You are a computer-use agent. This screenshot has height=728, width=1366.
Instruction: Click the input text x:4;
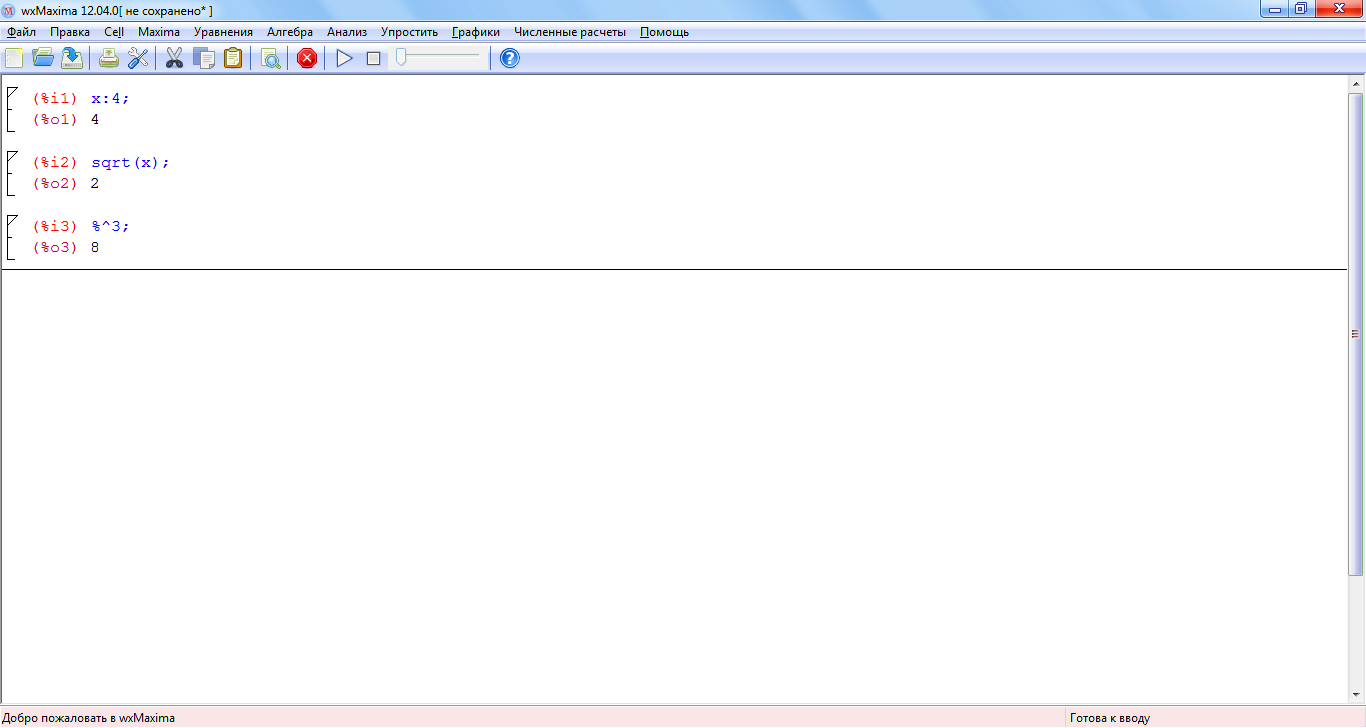coord(110,98)
